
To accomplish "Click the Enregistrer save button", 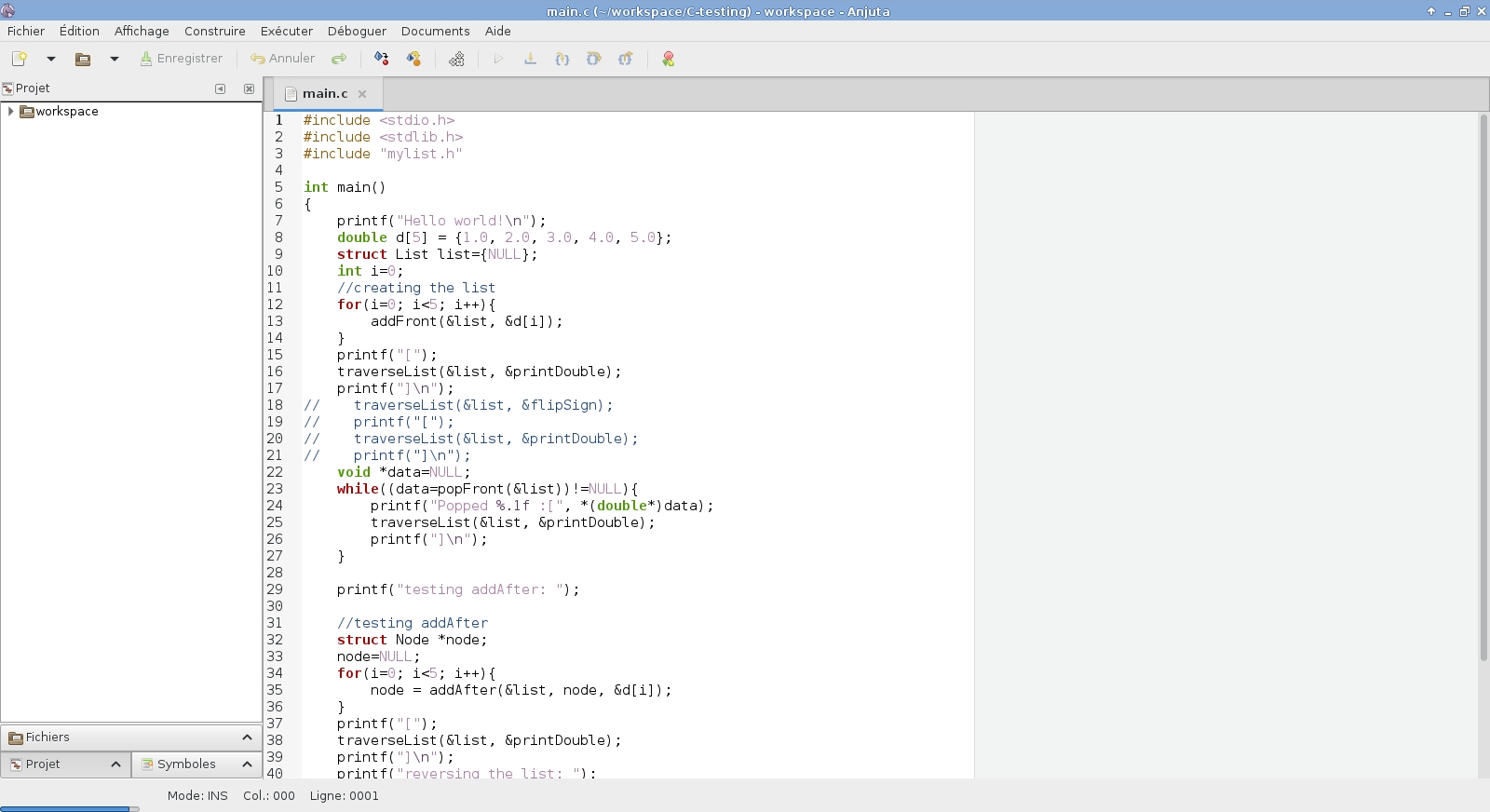I will [182, 59].
